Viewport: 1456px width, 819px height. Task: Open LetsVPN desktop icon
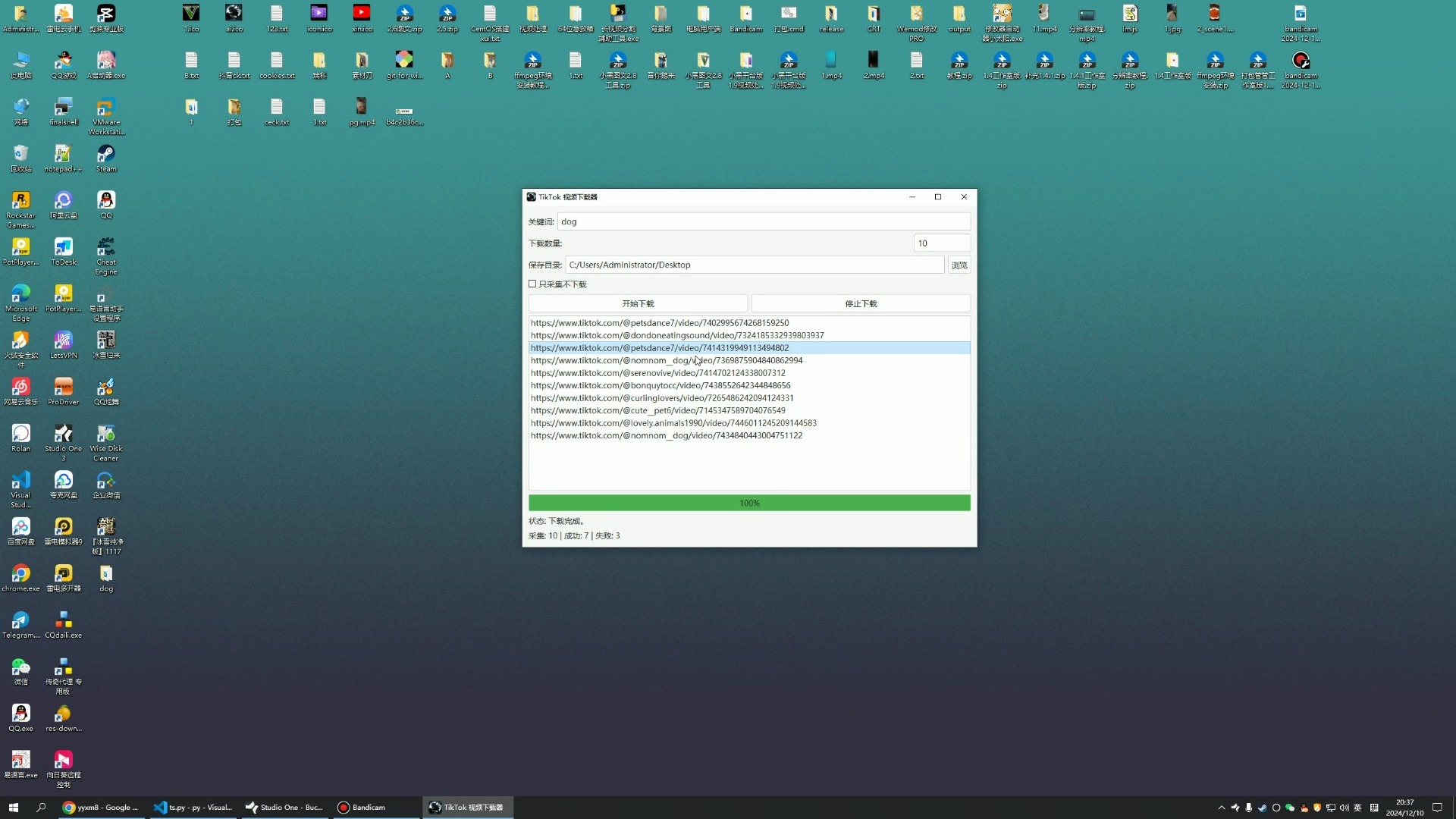click(x=64, y=345)
